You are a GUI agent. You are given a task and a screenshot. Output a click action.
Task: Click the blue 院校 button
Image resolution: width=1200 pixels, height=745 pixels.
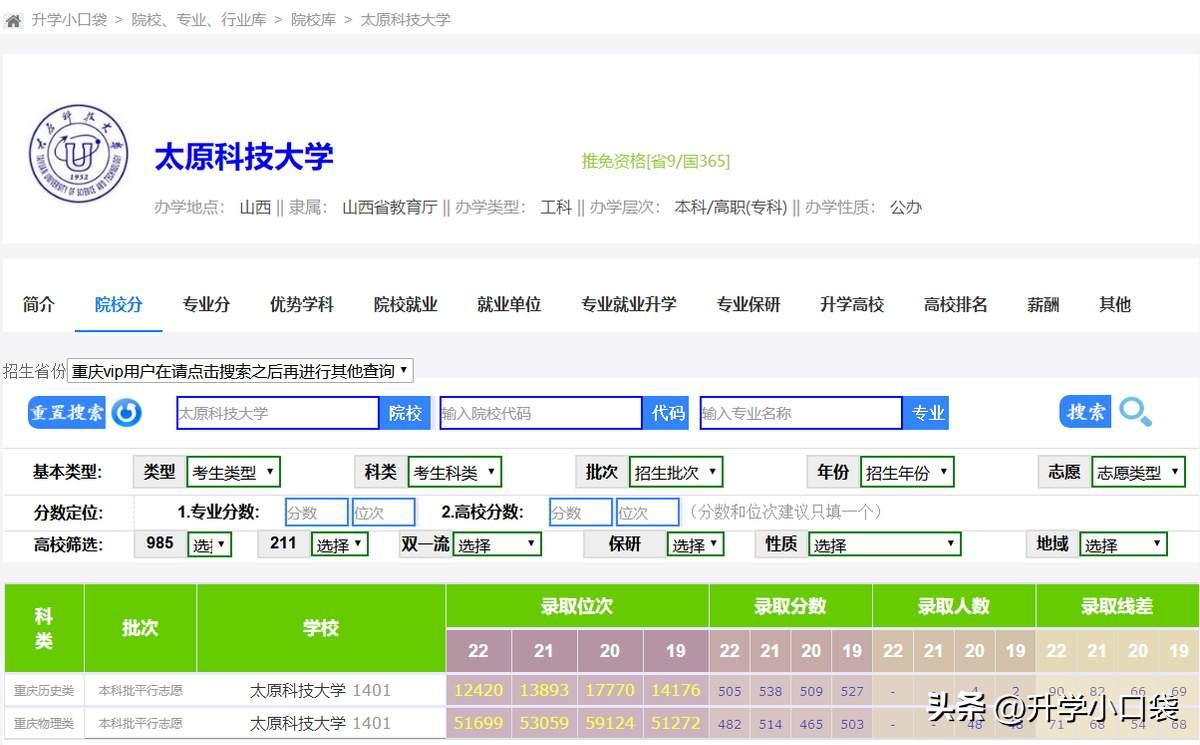point(405,413)
